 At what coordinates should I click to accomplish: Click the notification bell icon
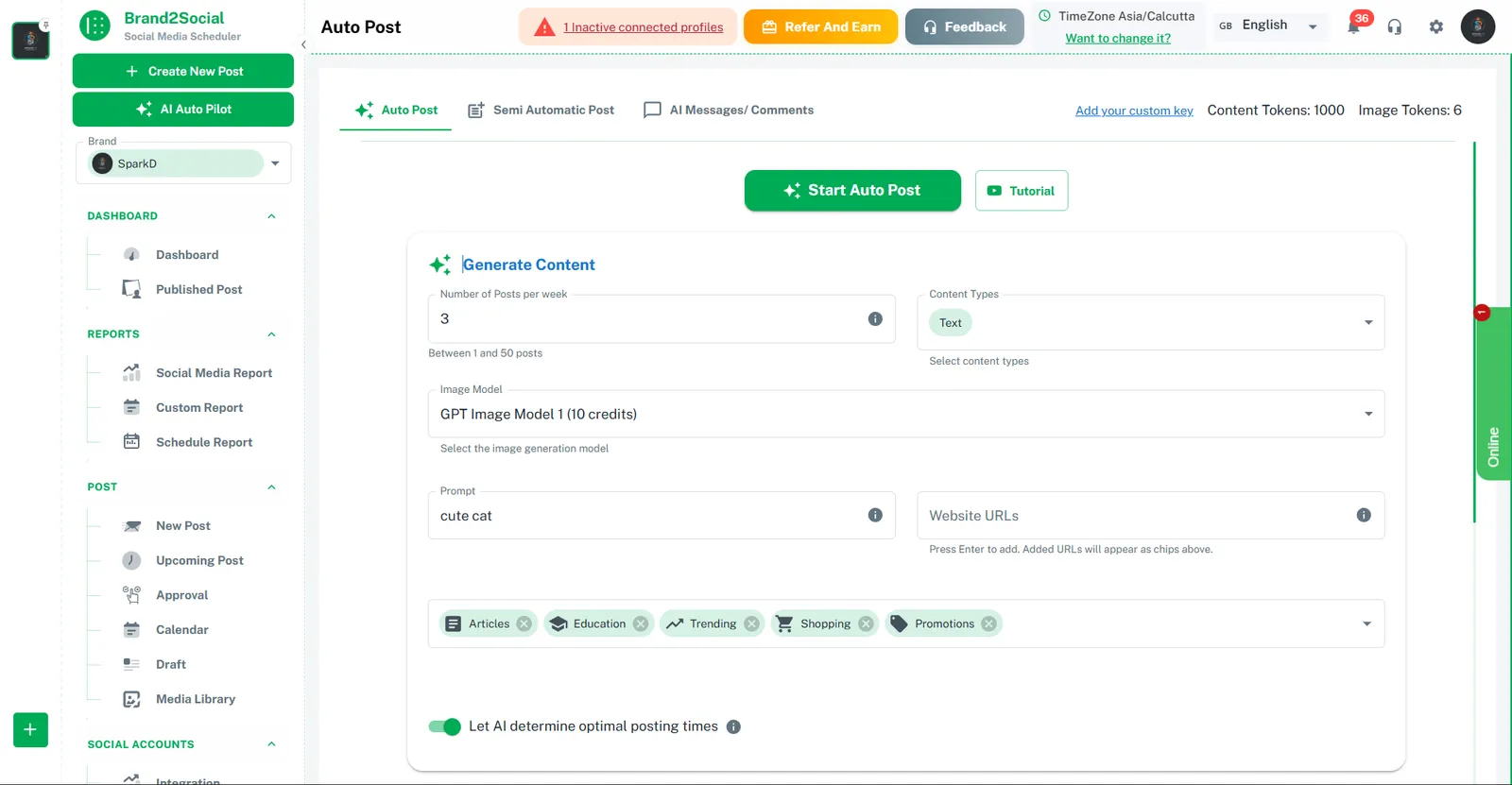click(1353, 26)
